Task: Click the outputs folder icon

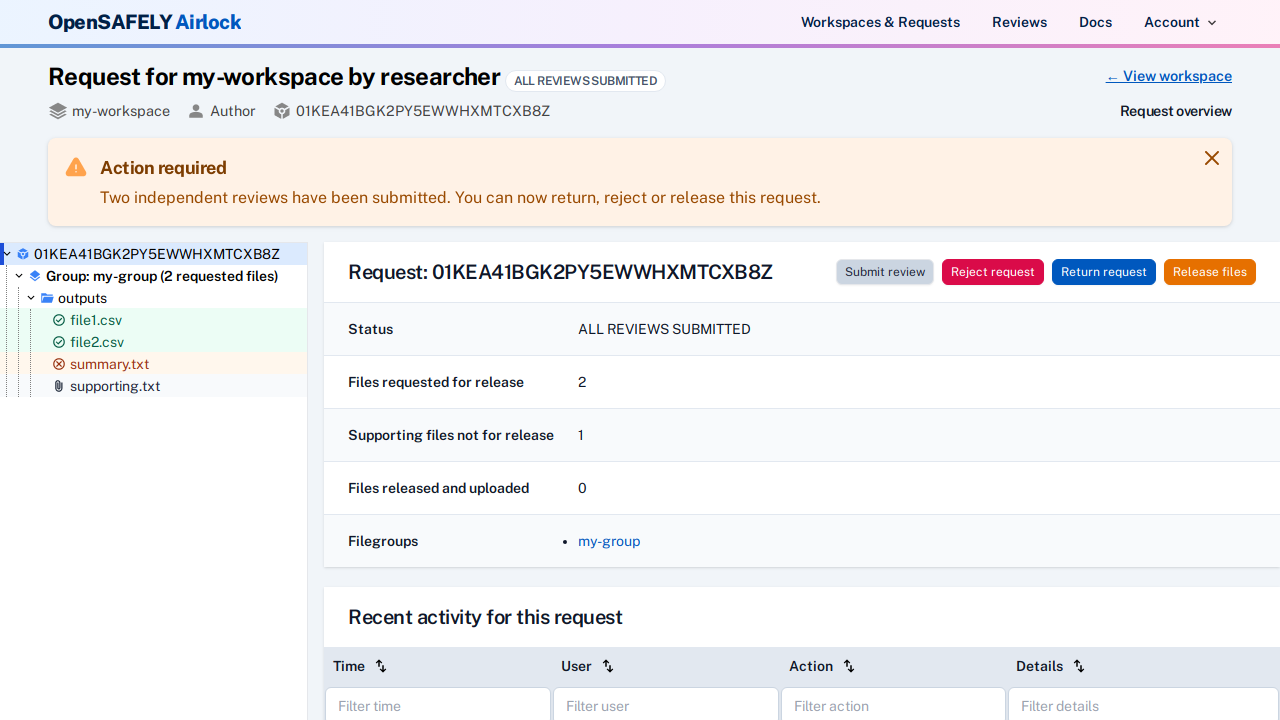Action: (x=47, y=298)
